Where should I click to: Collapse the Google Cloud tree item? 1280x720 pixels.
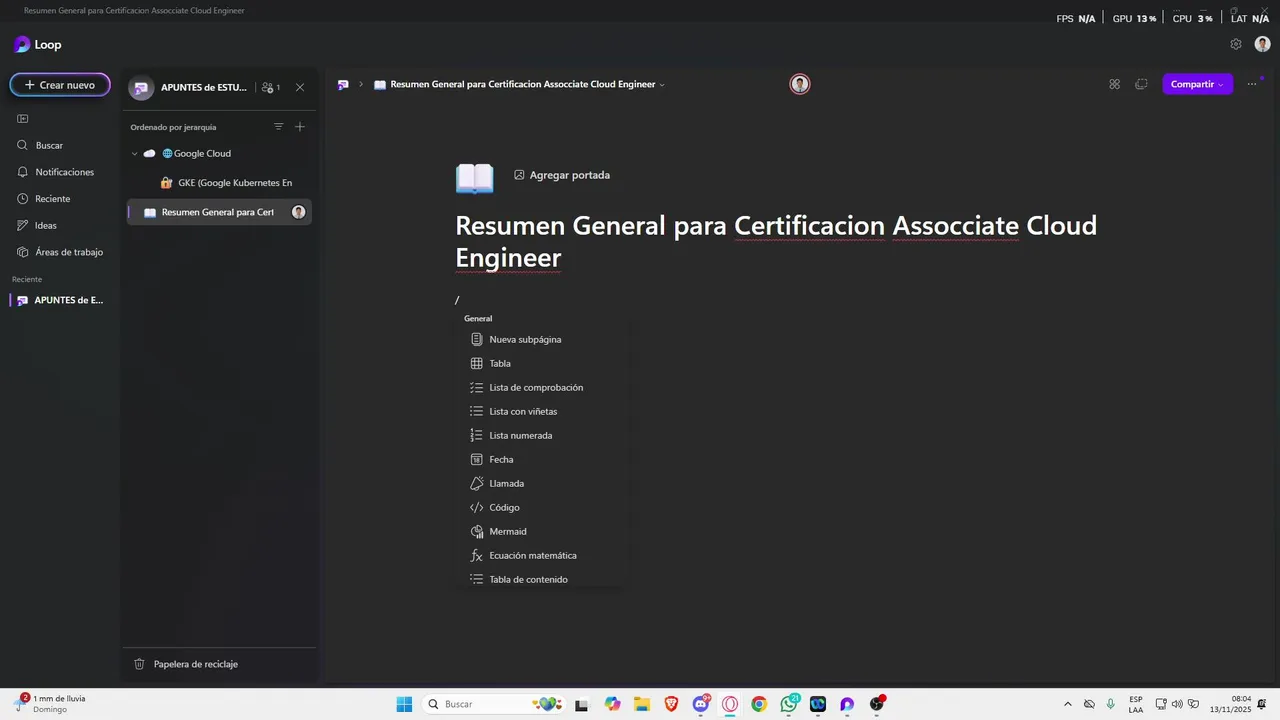135,154
